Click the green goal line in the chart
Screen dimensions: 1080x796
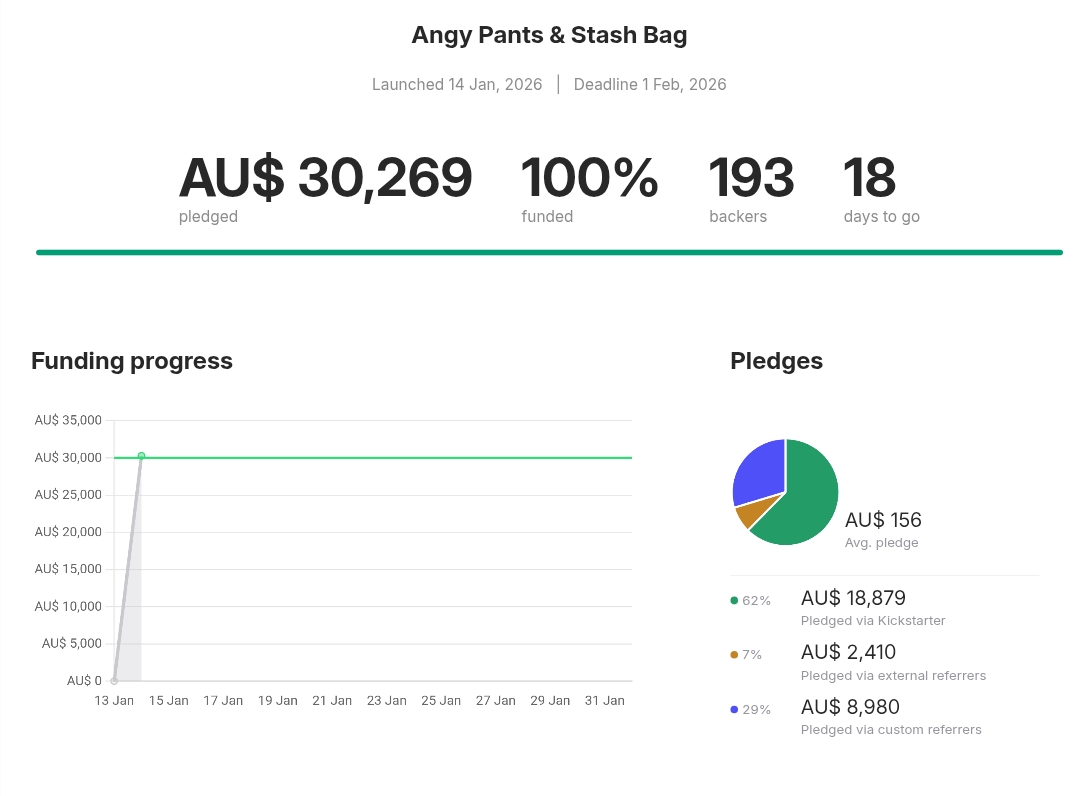pos(400,458)
